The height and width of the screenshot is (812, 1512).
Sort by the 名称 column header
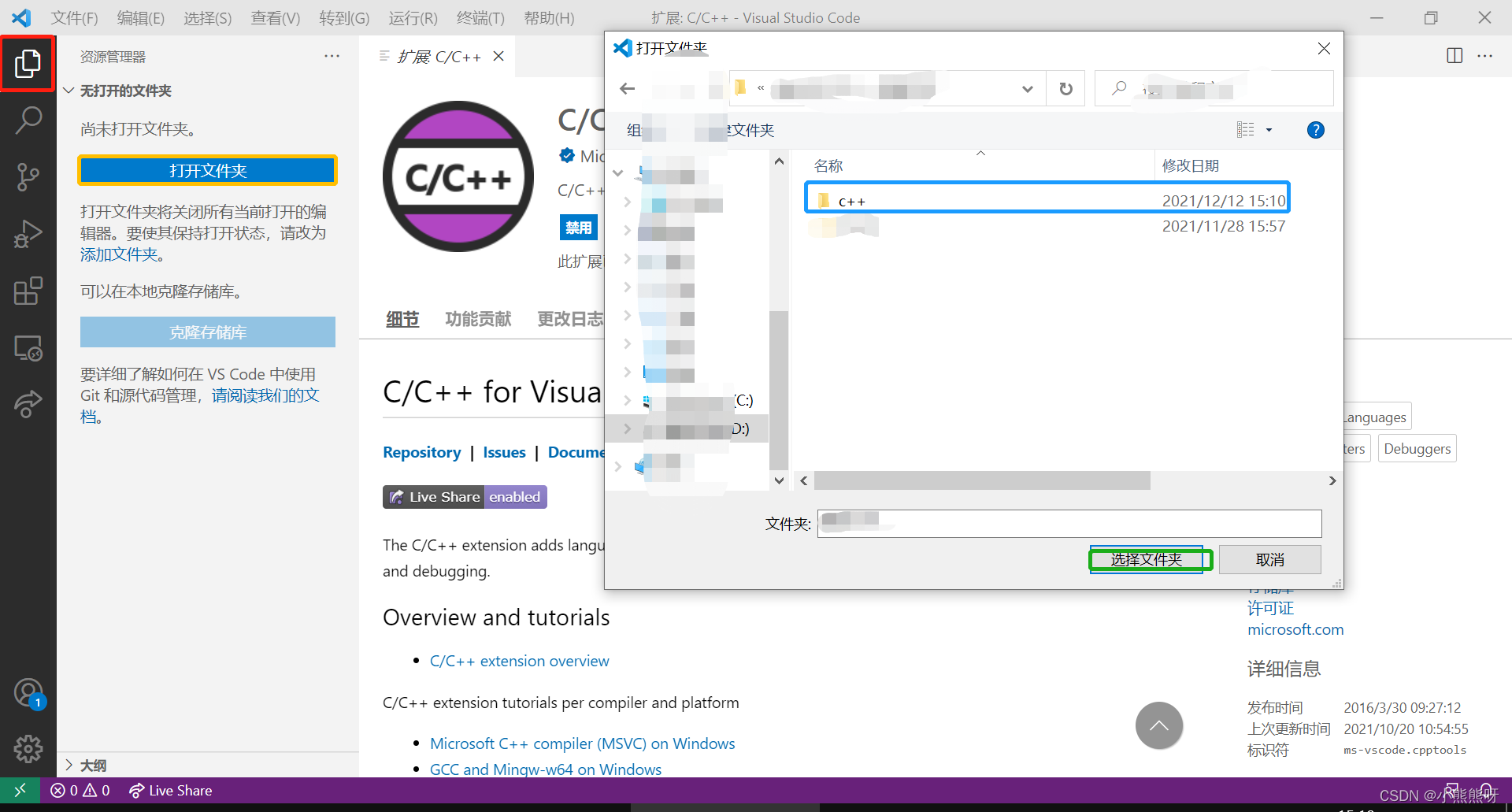[x=828, y=165]
